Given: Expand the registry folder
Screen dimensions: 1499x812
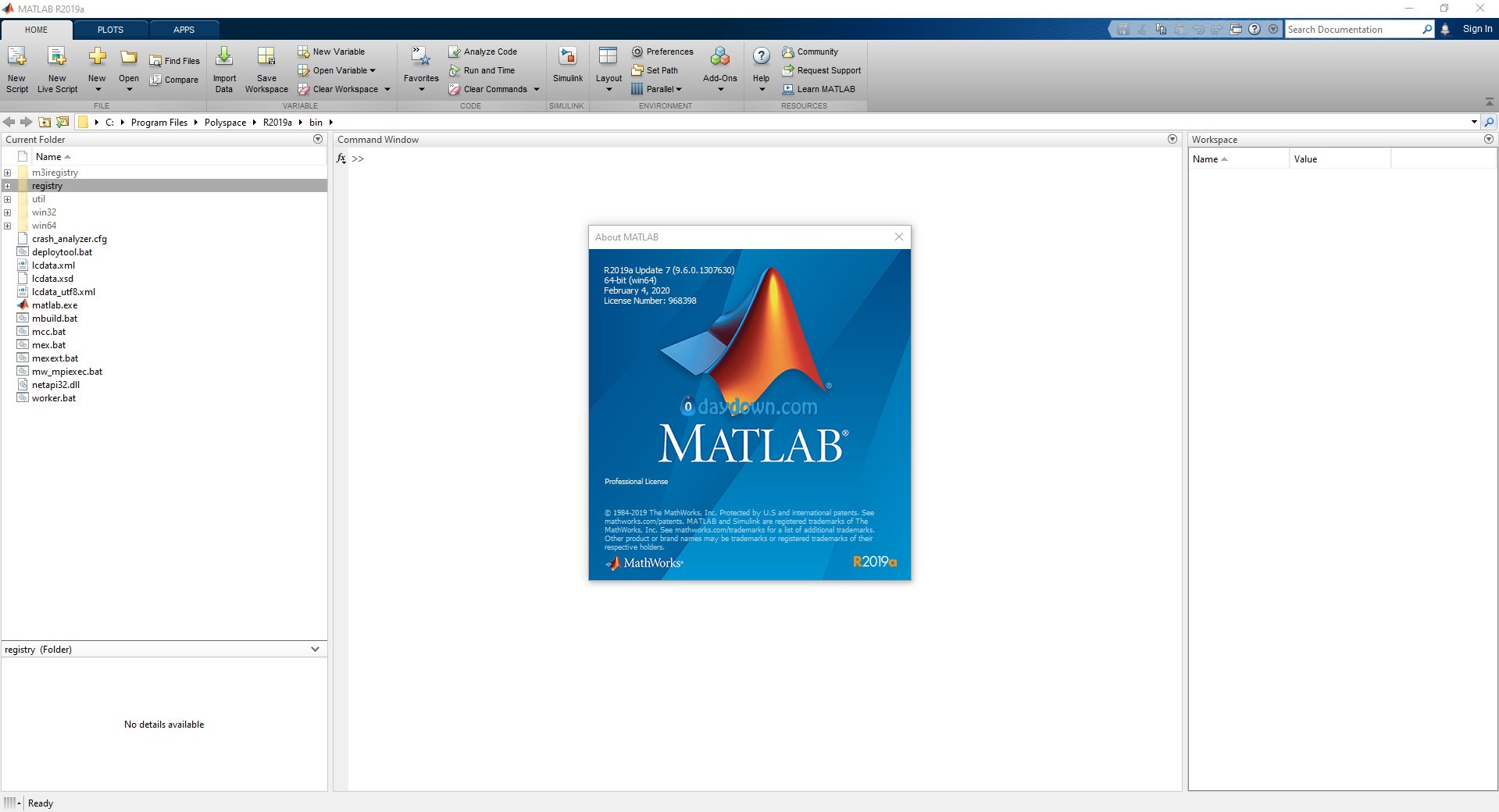Looking at the screenshot, I should click(8, 186).
